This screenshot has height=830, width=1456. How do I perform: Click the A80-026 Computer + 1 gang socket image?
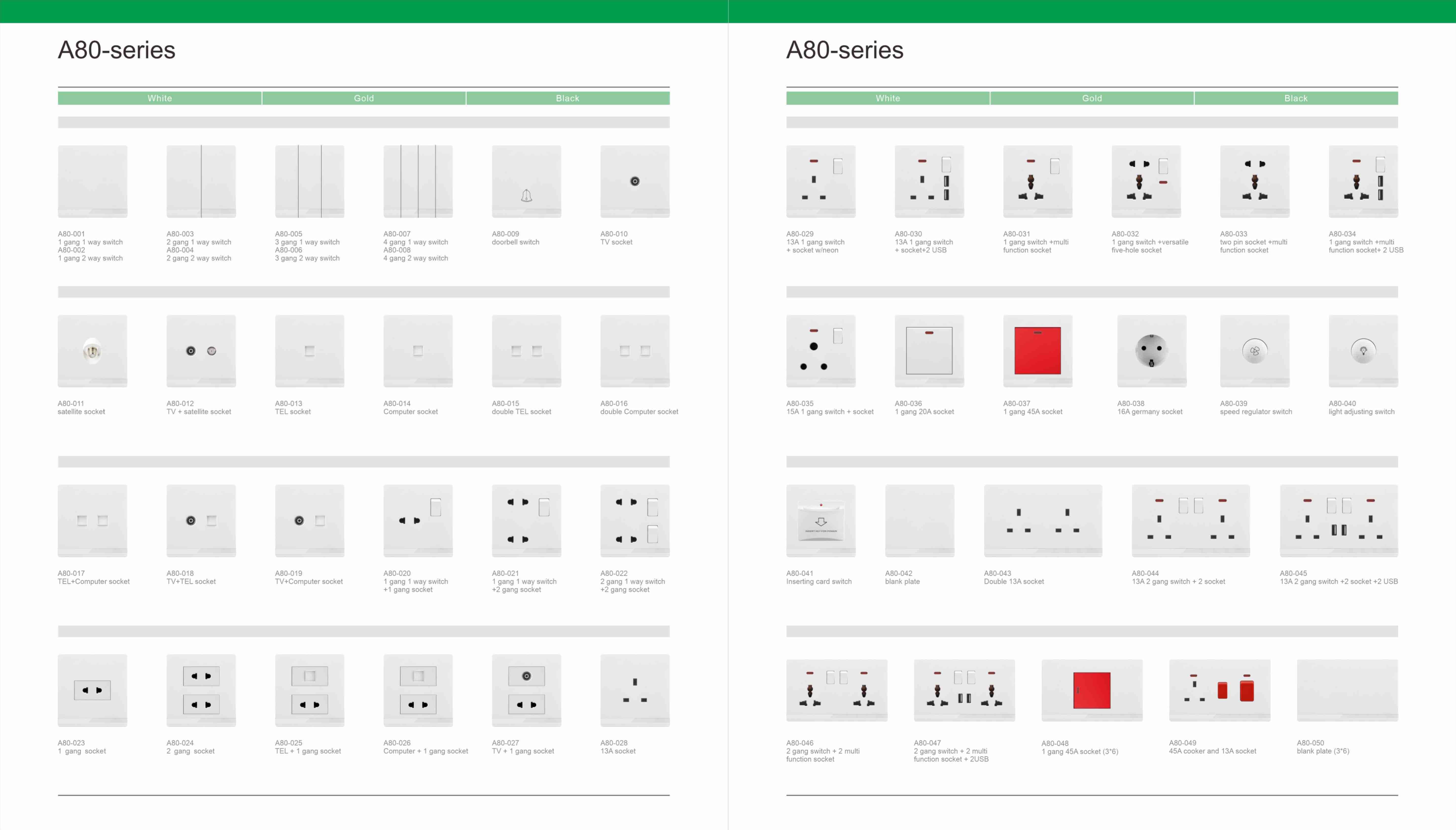pos(418,690)
